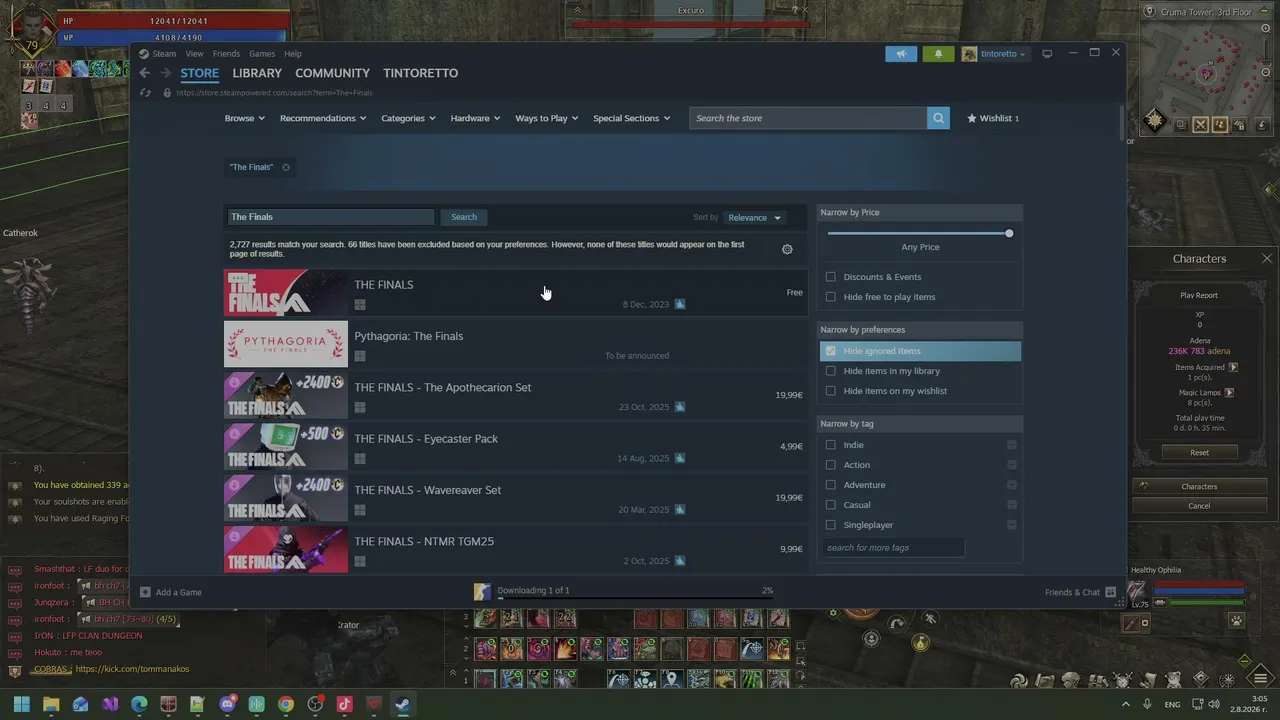Screen dimensions: 1280x720
Task: Open Steam notifications bell
Action: pos(938,54)
